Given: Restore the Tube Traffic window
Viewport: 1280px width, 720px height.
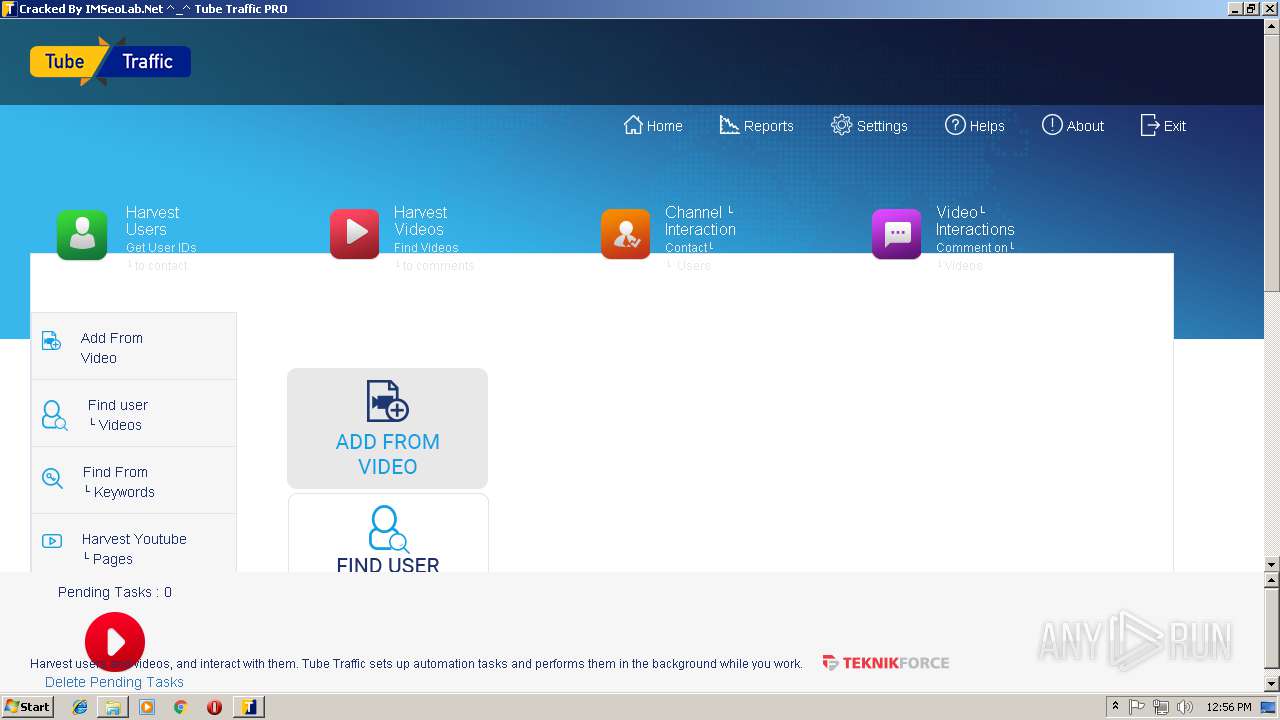Looking at the screenshot, I should pyautogui.click(x=1250, y=9).
